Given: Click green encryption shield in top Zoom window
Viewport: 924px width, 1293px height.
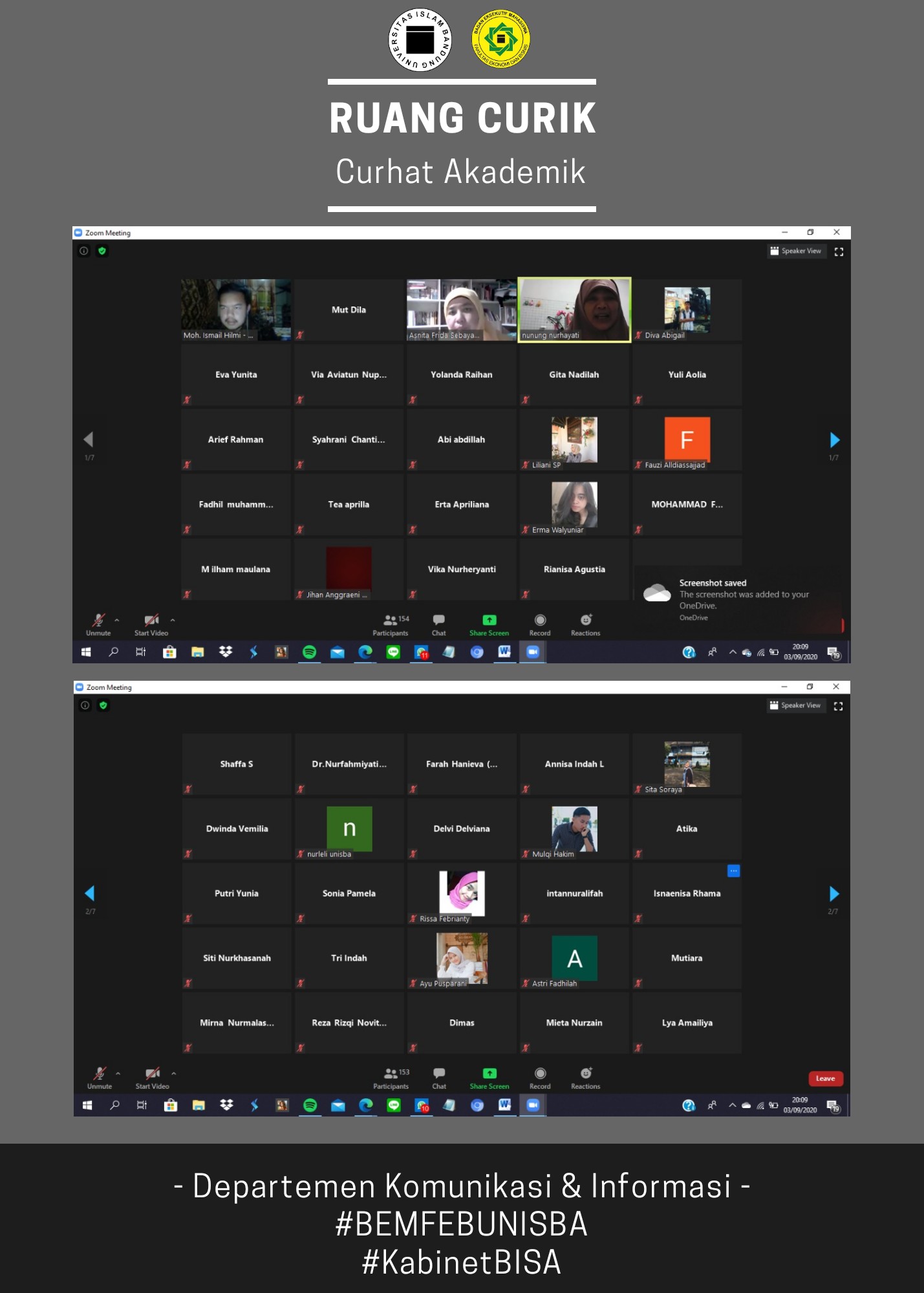Looking at the screenshot, I should point(102,251).
